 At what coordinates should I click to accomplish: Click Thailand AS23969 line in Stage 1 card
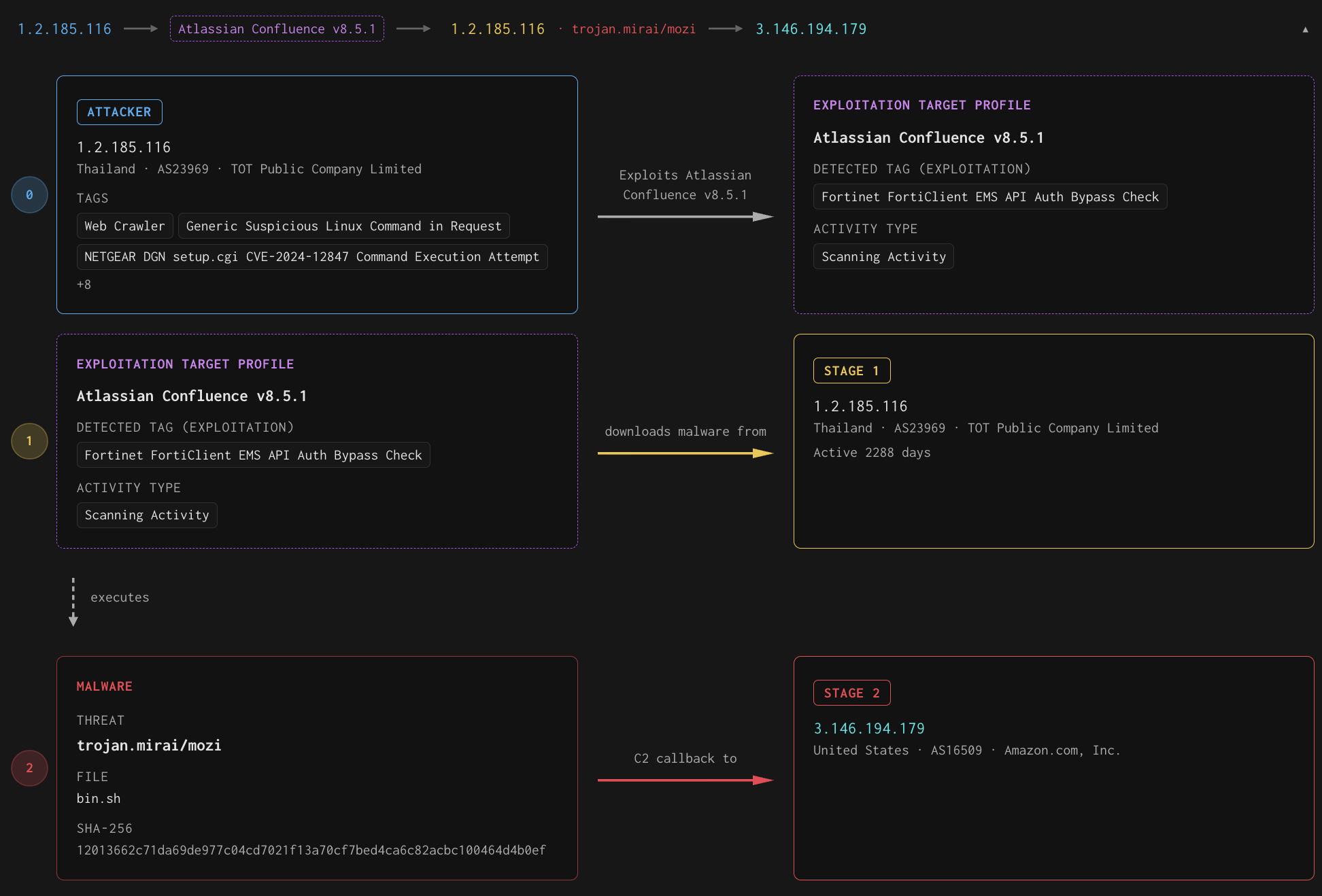(x=986, y=428)
